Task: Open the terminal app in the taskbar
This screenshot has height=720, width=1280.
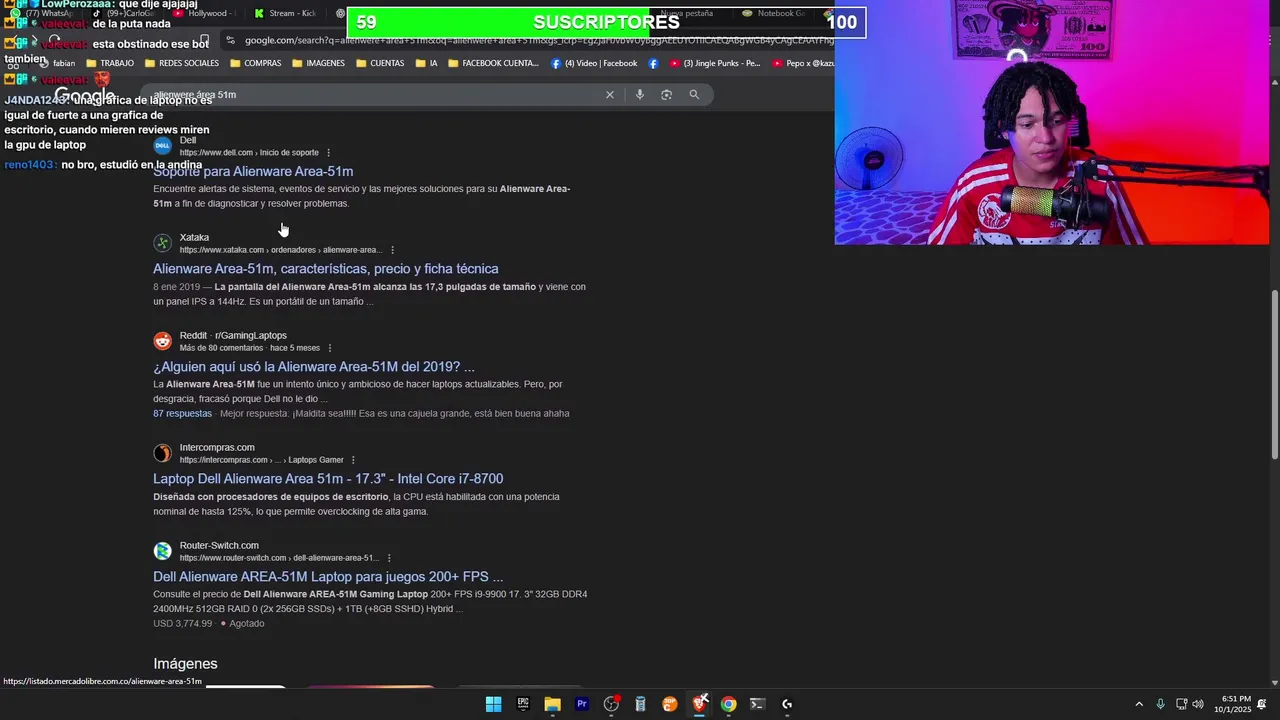Action: pyautogui.click(x=758, y=704)
